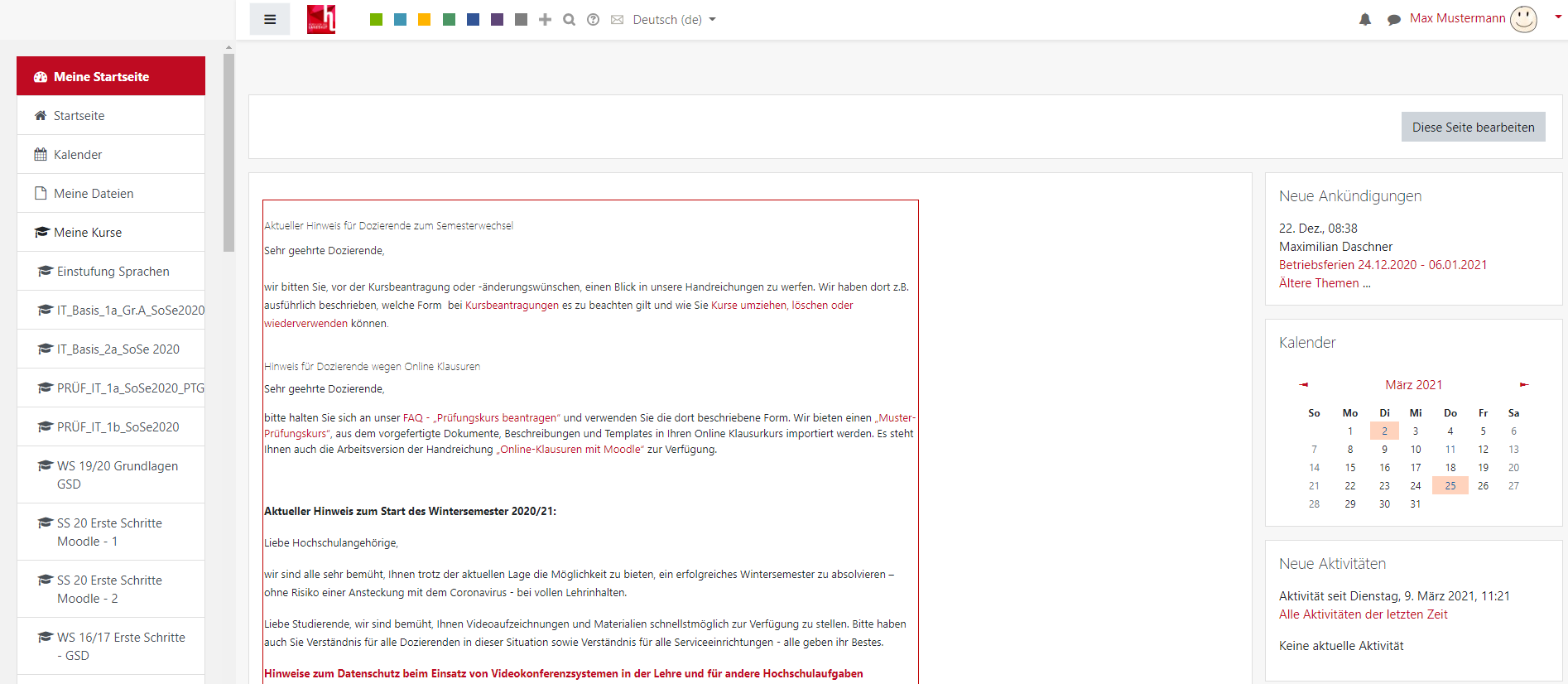Click the smiley user avatar
The image size is (1568, 684).
(1523, 18)
